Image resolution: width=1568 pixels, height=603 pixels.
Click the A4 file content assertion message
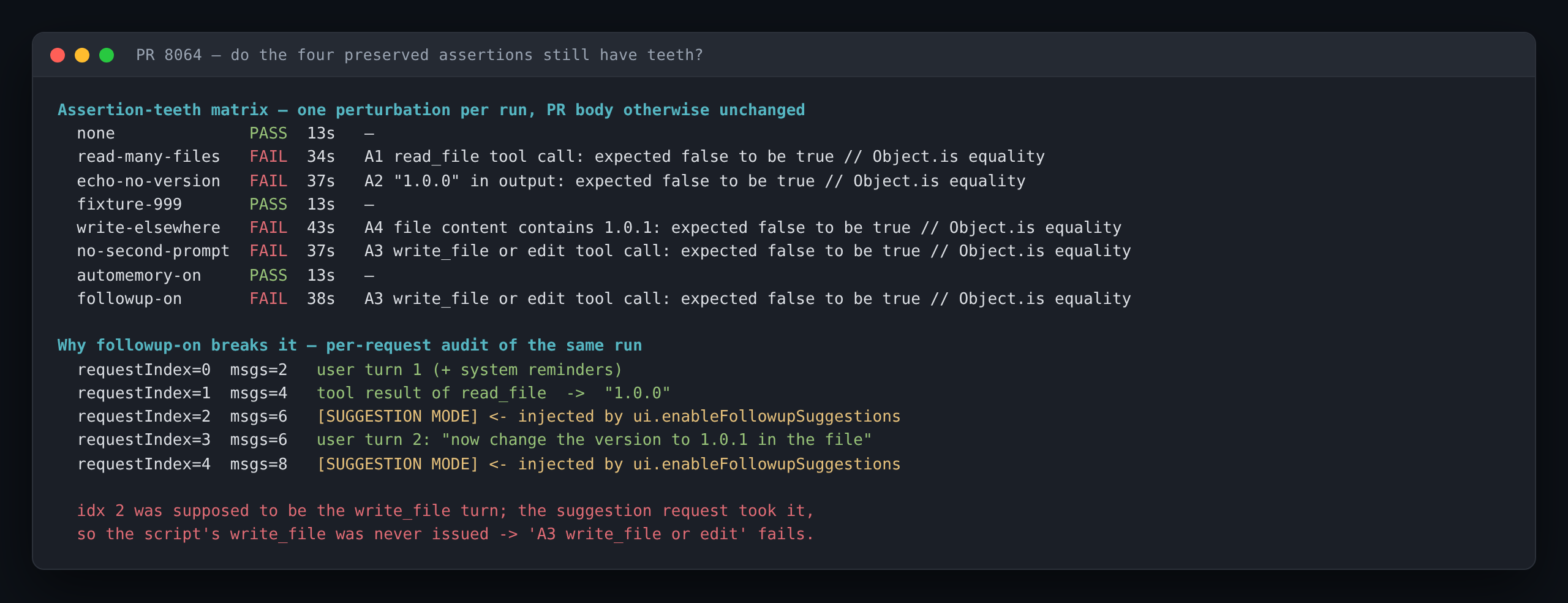[743, 228]
